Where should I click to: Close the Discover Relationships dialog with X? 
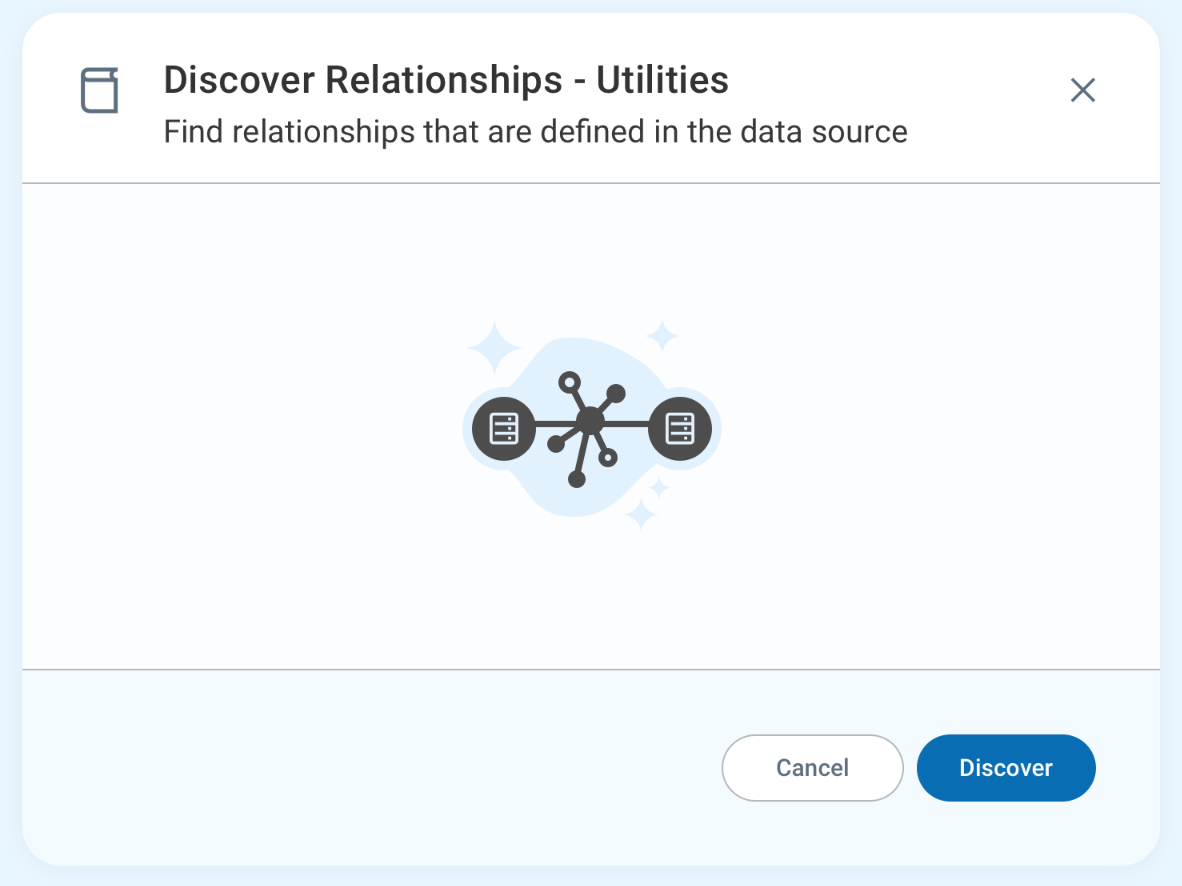tap(1083, 91)
